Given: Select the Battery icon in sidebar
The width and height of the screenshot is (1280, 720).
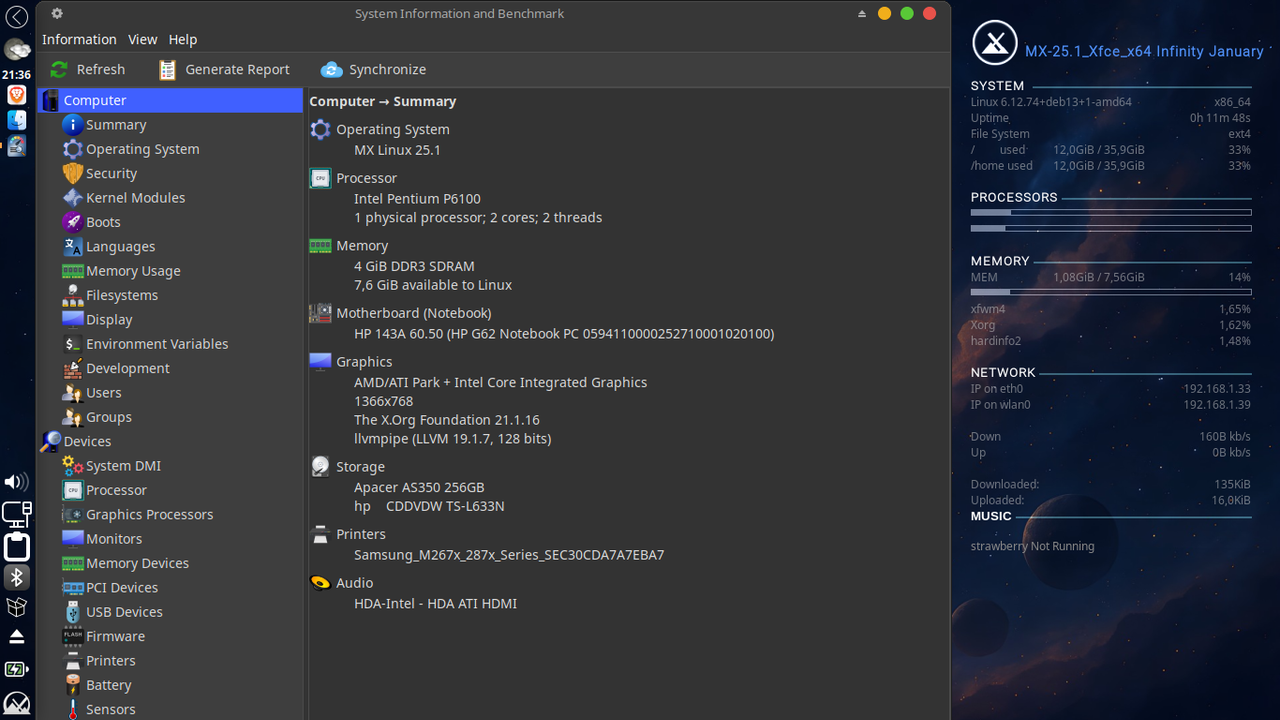Looking at the screenshot, I should coord(72,685).
